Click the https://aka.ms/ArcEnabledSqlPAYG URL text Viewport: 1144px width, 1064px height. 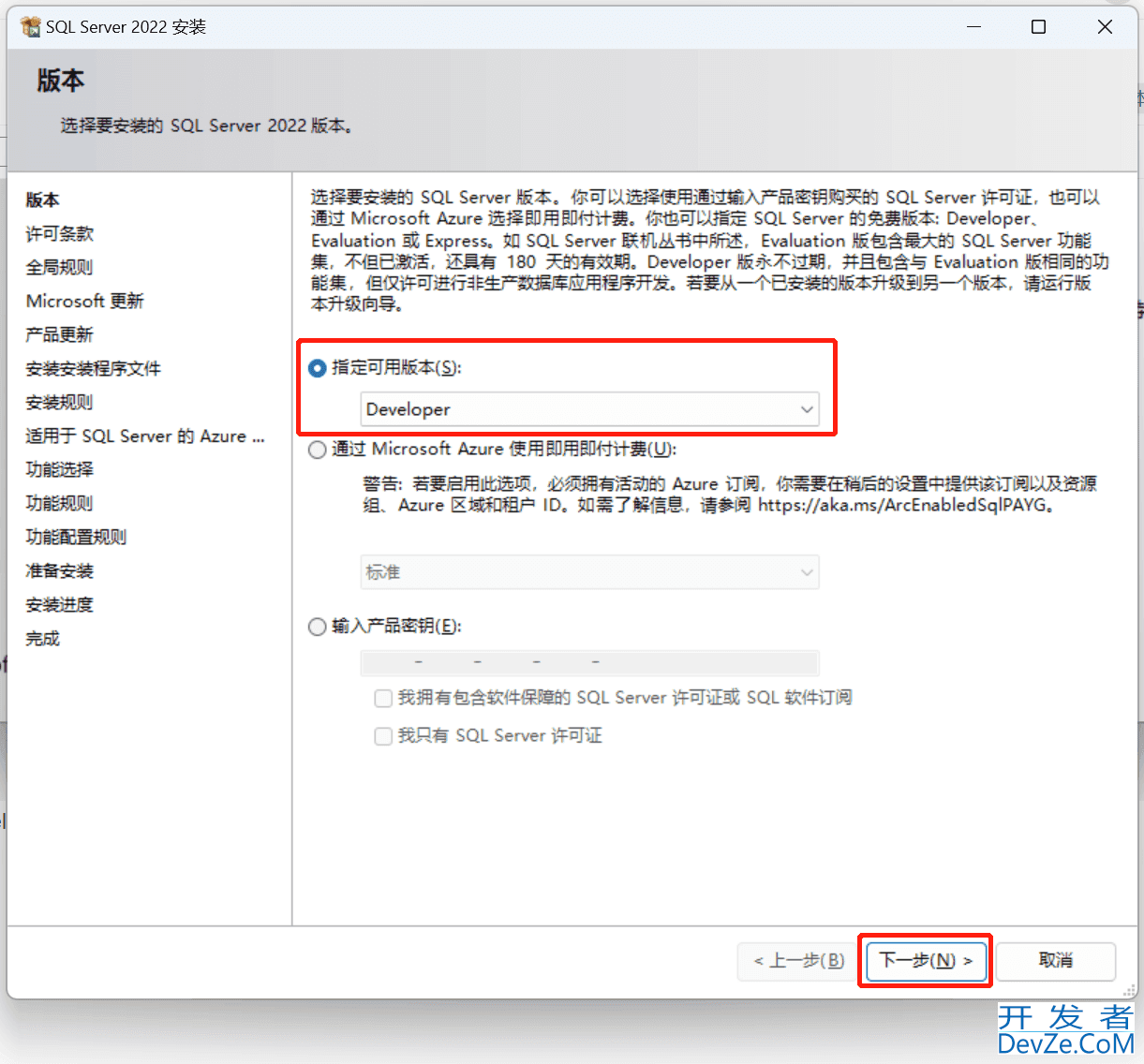coord(901,506)
